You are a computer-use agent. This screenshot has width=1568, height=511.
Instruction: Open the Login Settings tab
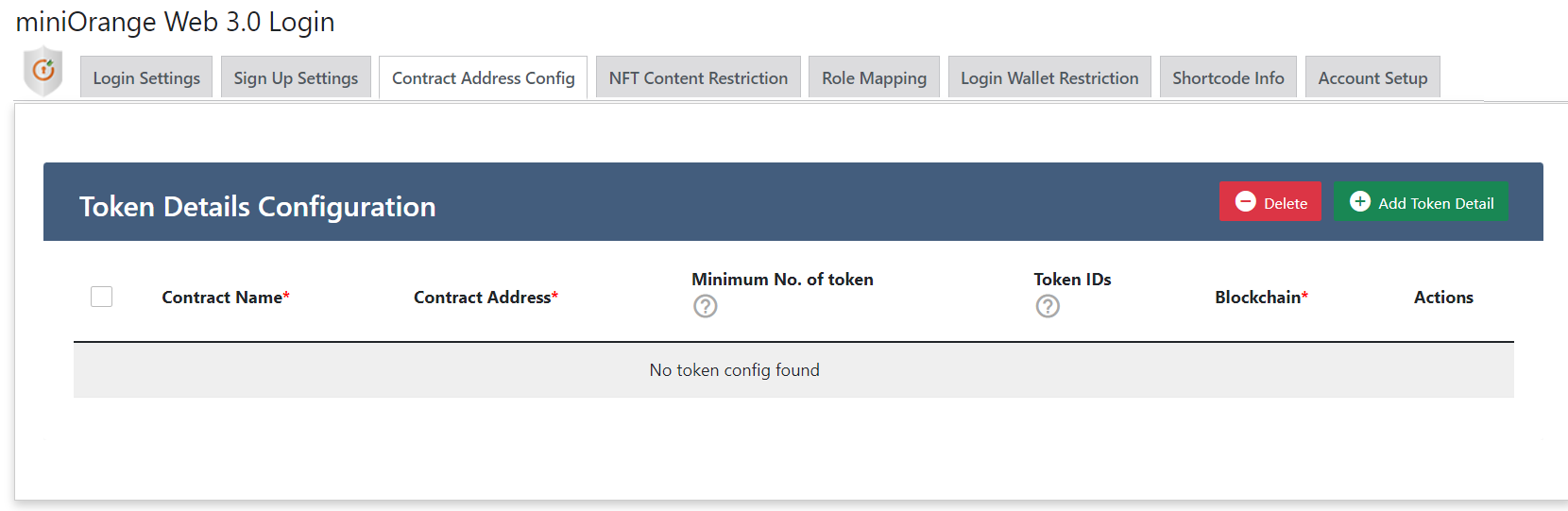click(146, 77)
